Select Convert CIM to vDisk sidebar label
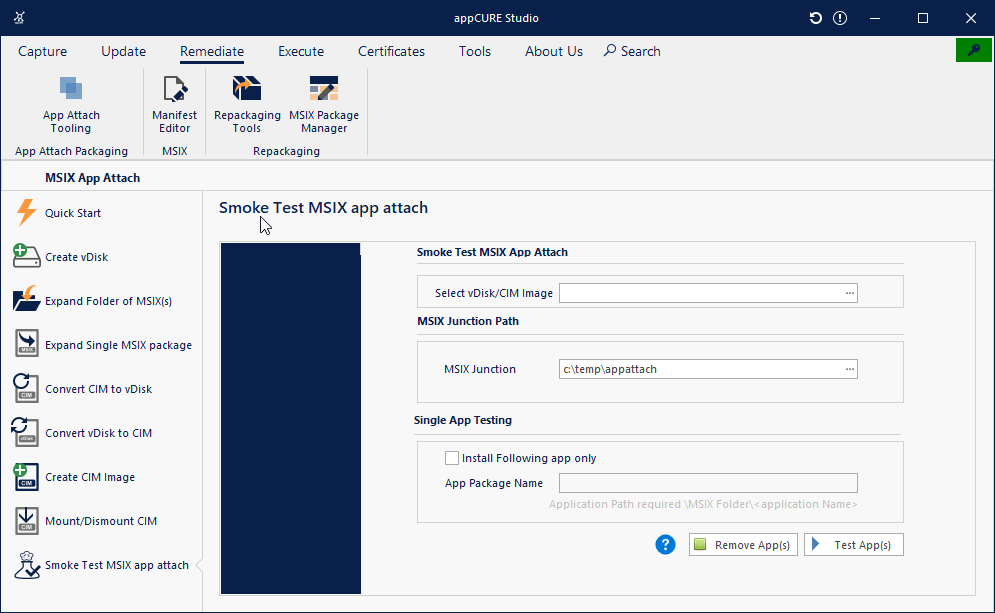 pyautogui.click(x=98, y=389)
